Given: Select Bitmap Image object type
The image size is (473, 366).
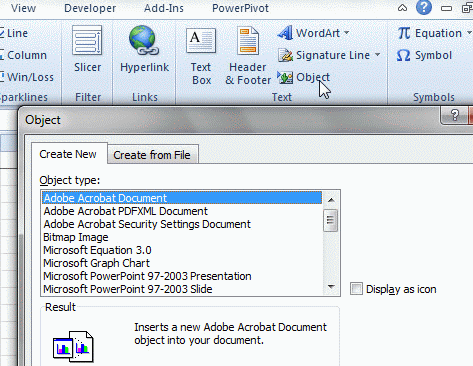Looking at the screenshot, I should pyautogui.click(x=182, y=237).
